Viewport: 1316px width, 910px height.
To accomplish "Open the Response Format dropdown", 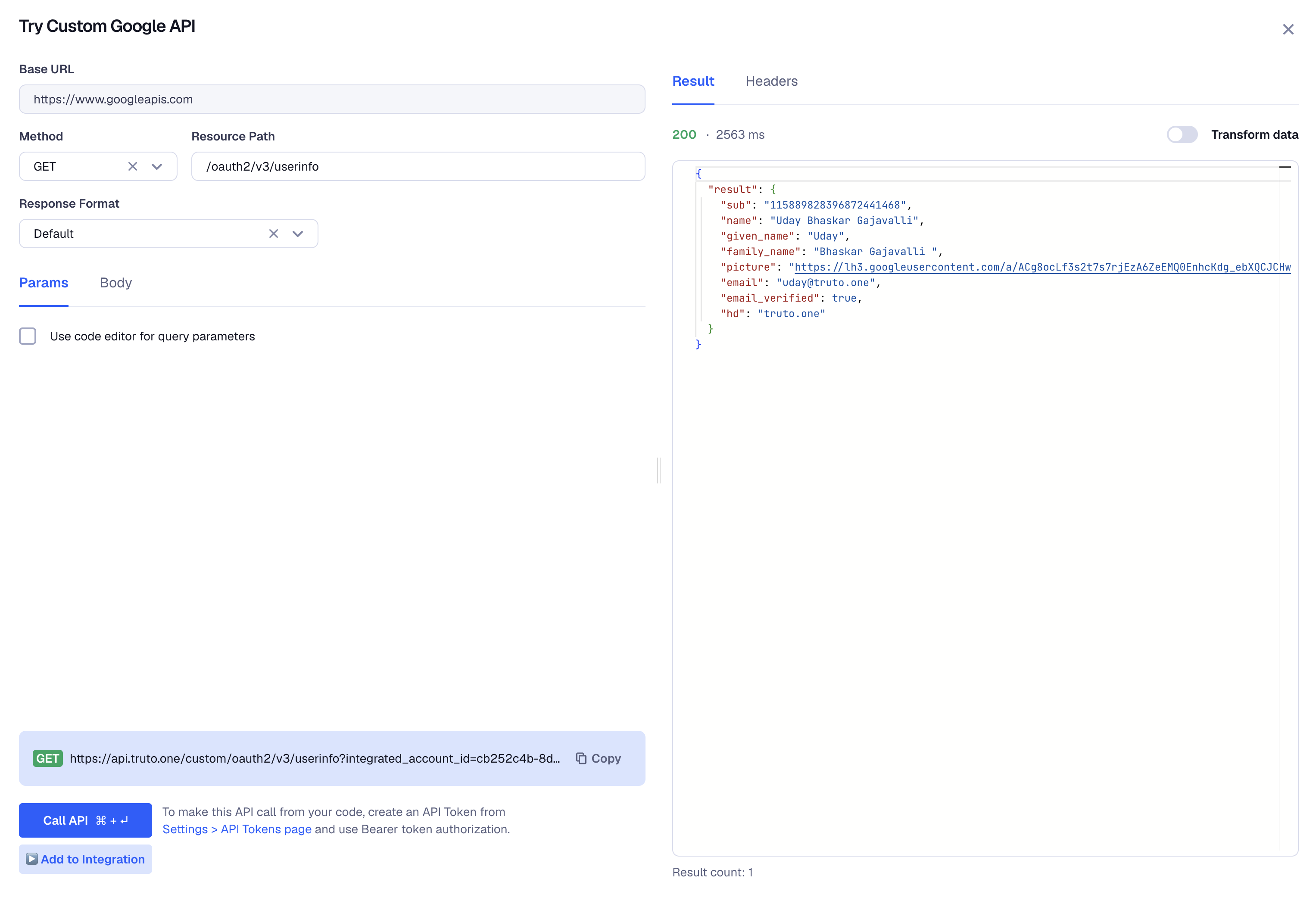I will [x=298, y=234].
